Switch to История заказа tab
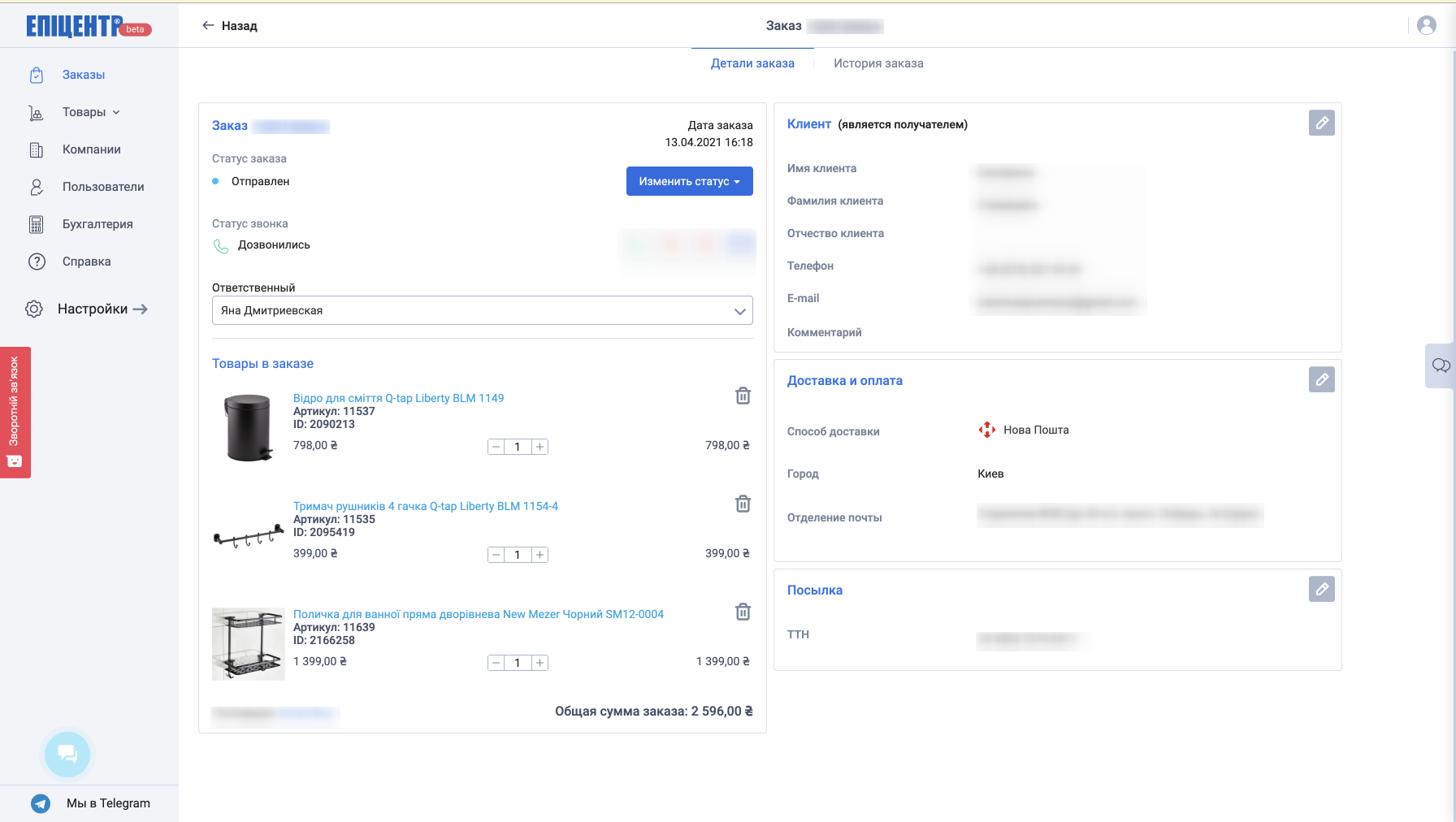Viewport: 1456px width, 822px height. click(877, 63)
